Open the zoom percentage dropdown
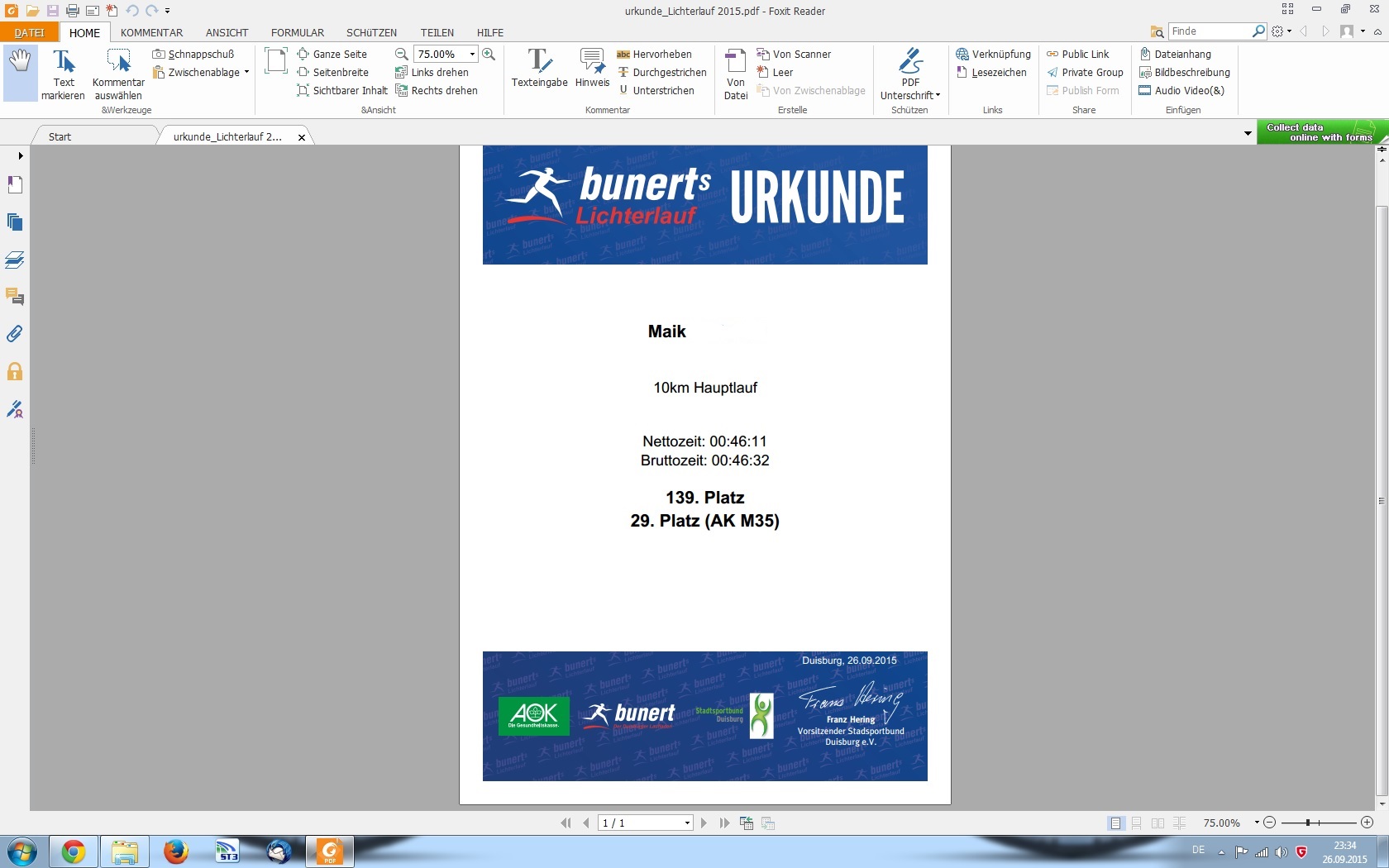The width and height of the screenshot is (1389, 868). [472, 54]
